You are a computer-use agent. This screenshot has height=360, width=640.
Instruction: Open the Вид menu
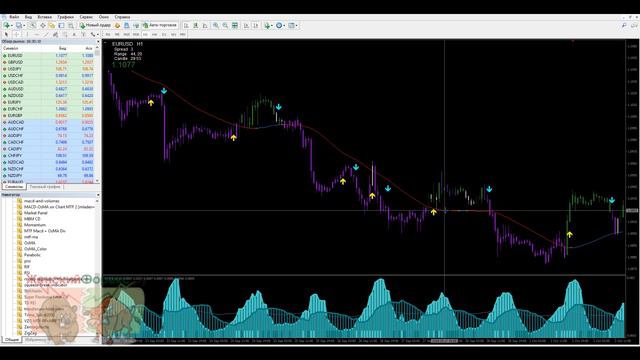click(28, 17)
